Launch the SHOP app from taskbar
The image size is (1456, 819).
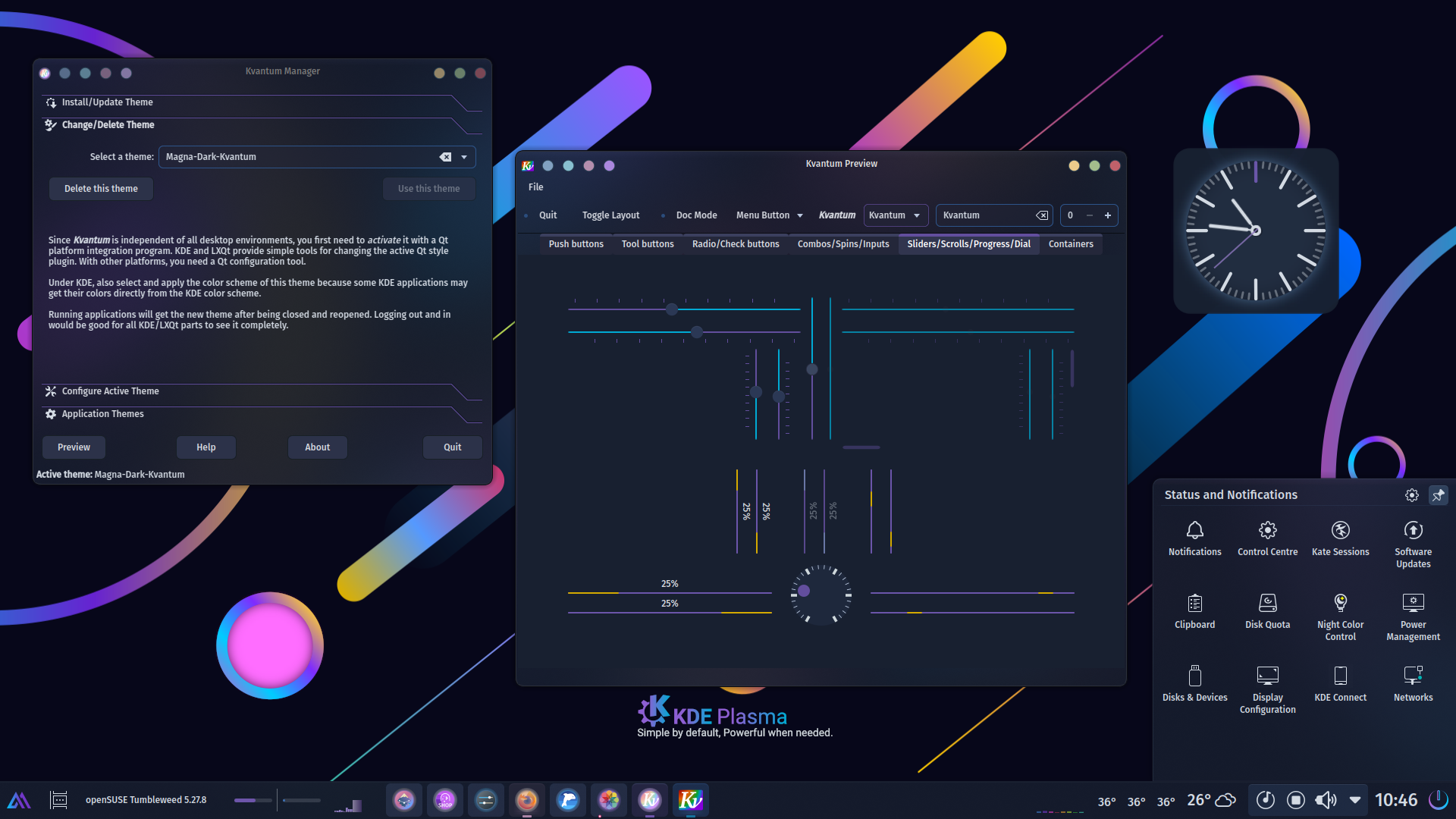(445, 800)
